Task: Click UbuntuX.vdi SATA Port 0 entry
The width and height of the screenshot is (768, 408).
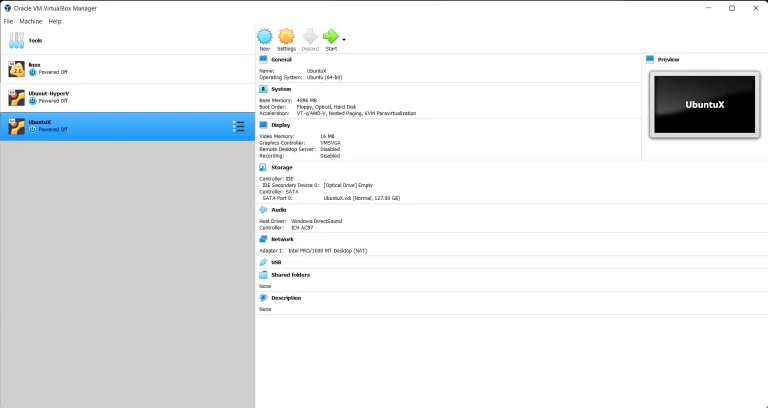Action: [361, 198]
